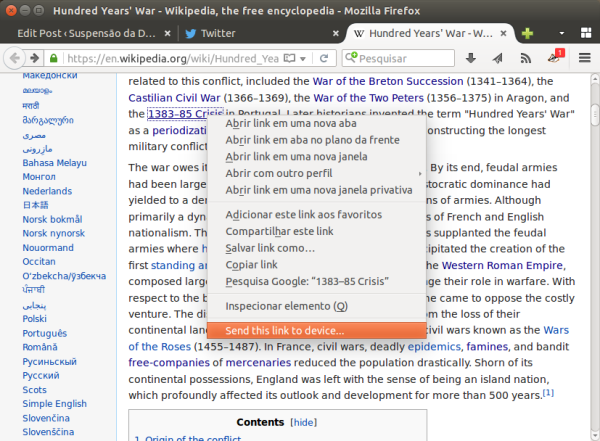The image size is (600, 441).
Task: Click the page vertical scrollbar thumb
Action: (x=595, y=114)
